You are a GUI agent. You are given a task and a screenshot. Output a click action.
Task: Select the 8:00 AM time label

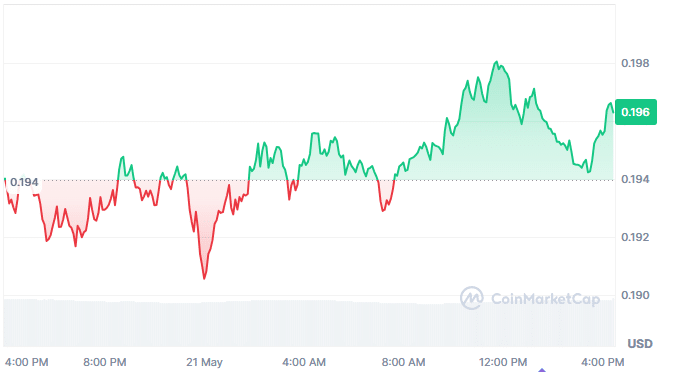click(x=404, y=362)
